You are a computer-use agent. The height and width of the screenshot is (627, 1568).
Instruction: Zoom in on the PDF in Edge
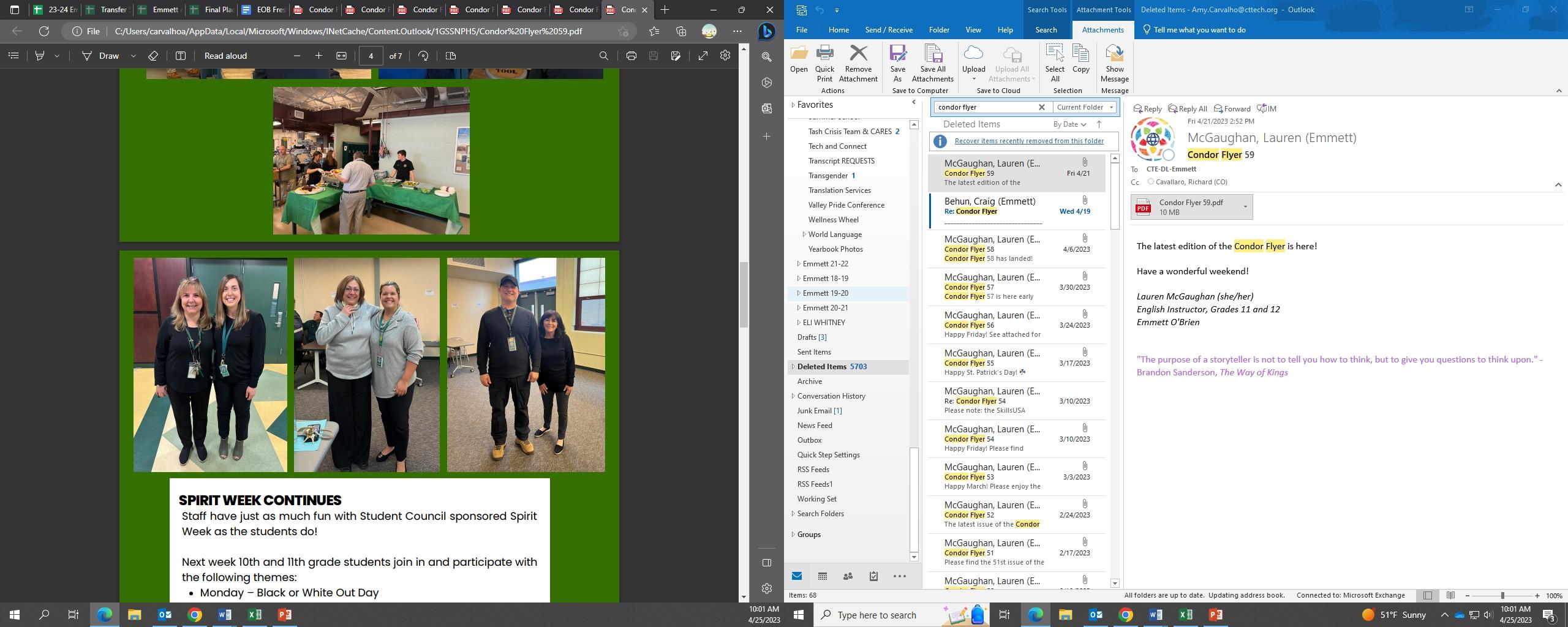318,56
